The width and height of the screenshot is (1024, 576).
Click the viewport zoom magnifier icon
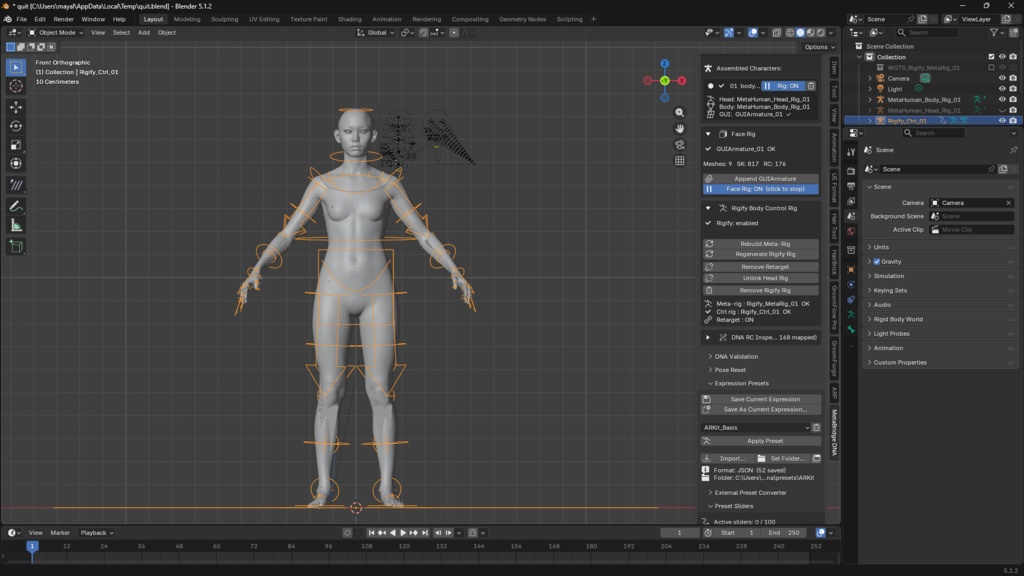point(679,112)
